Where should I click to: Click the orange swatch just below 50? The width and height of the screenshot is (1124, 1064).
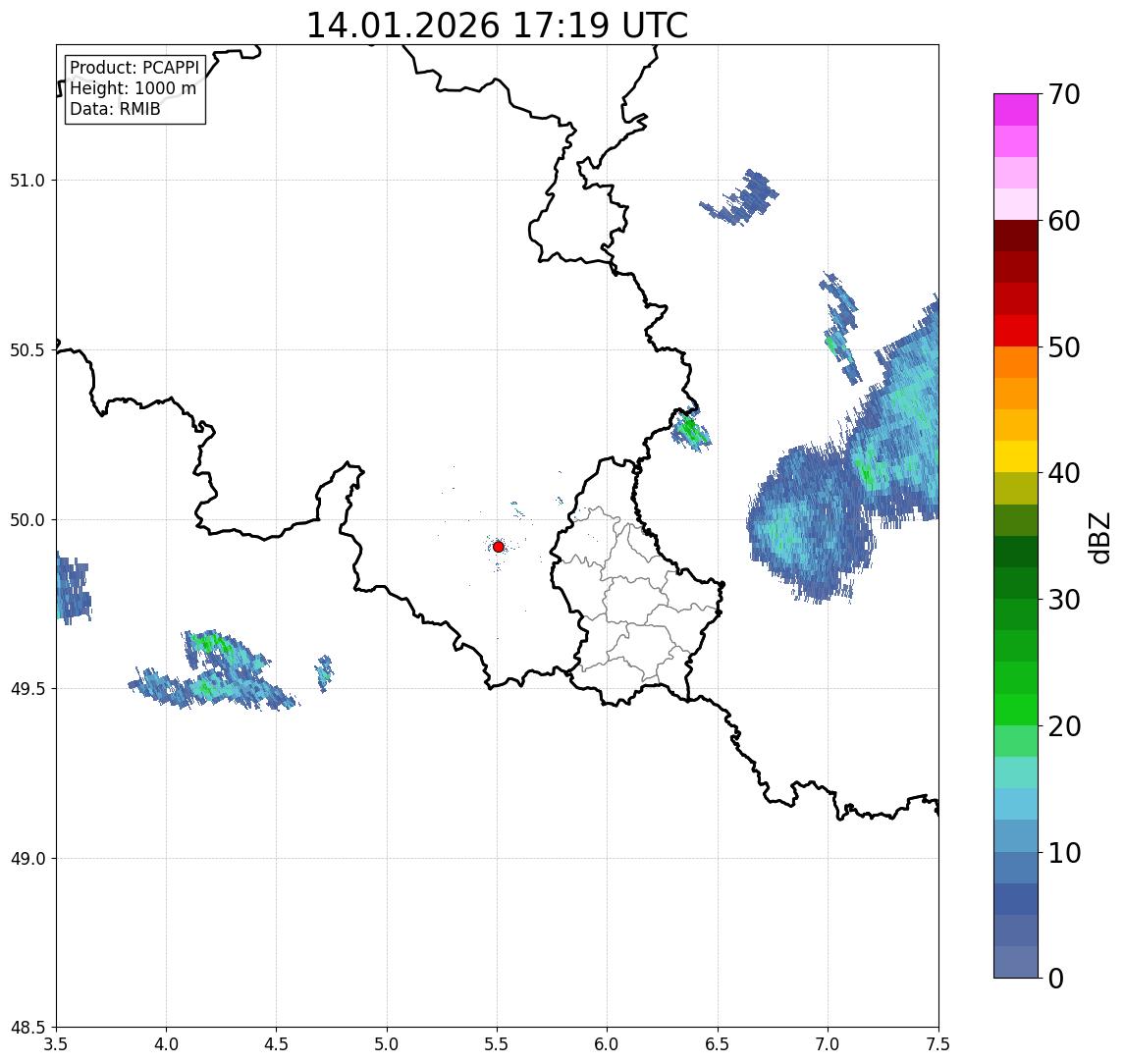(x=1016, y=362)
